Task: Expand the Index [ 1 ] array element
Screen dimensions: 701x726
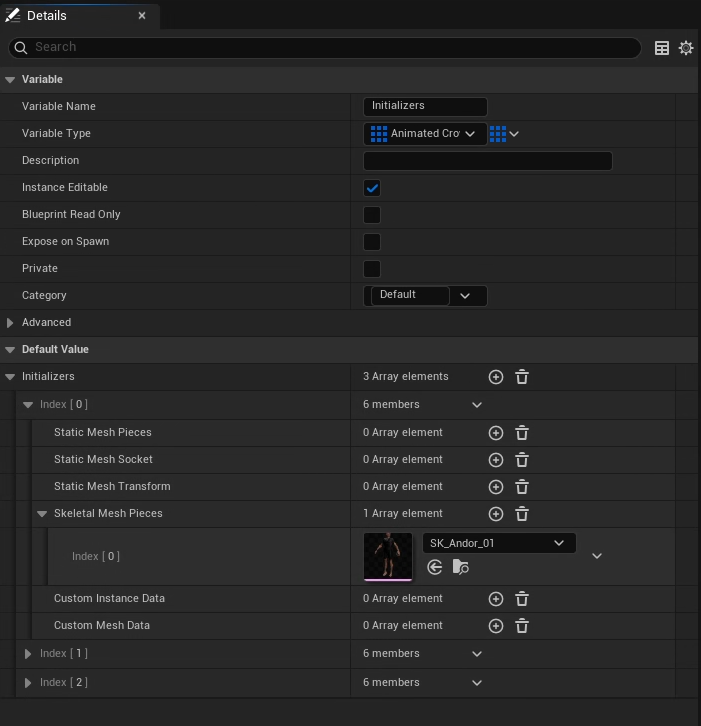Action: point(28,654)
